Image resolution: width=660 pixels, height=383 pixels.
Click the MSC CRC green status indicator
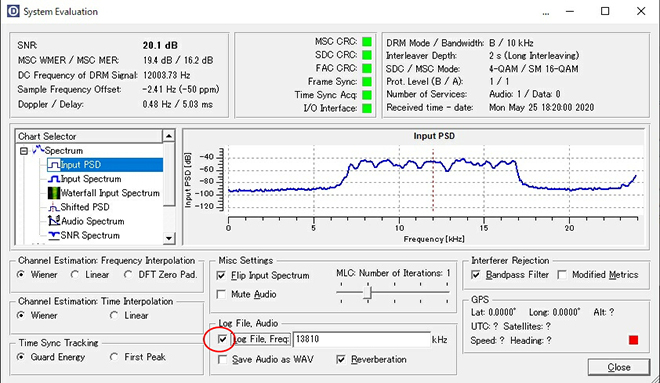pos(367,42)
